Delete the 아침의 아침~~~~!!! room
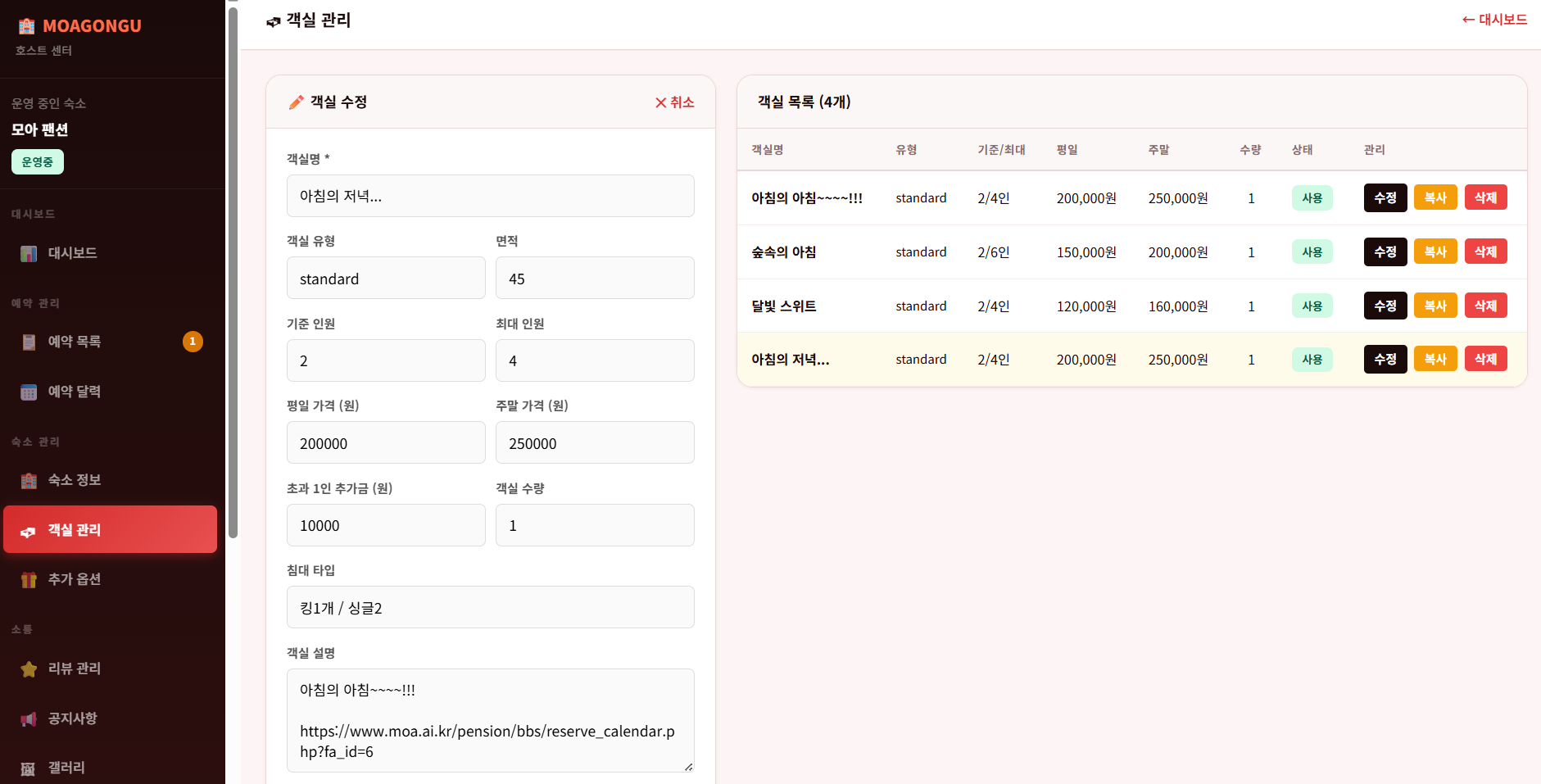This screenshot has height=784, width=1541. tap(1485, 198)
